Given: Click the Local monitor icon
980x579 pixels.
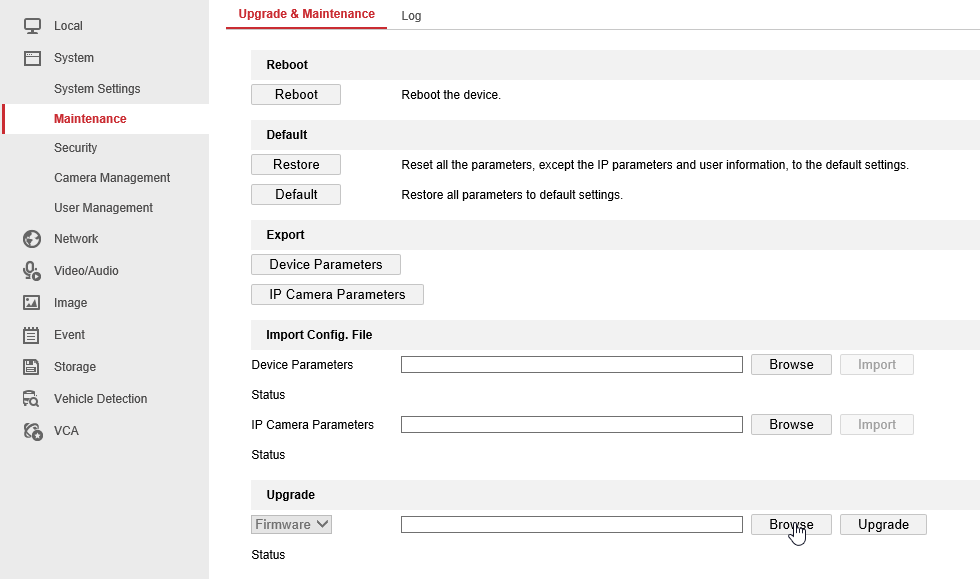Looking at the screenshot, I should tap(32, 26).
